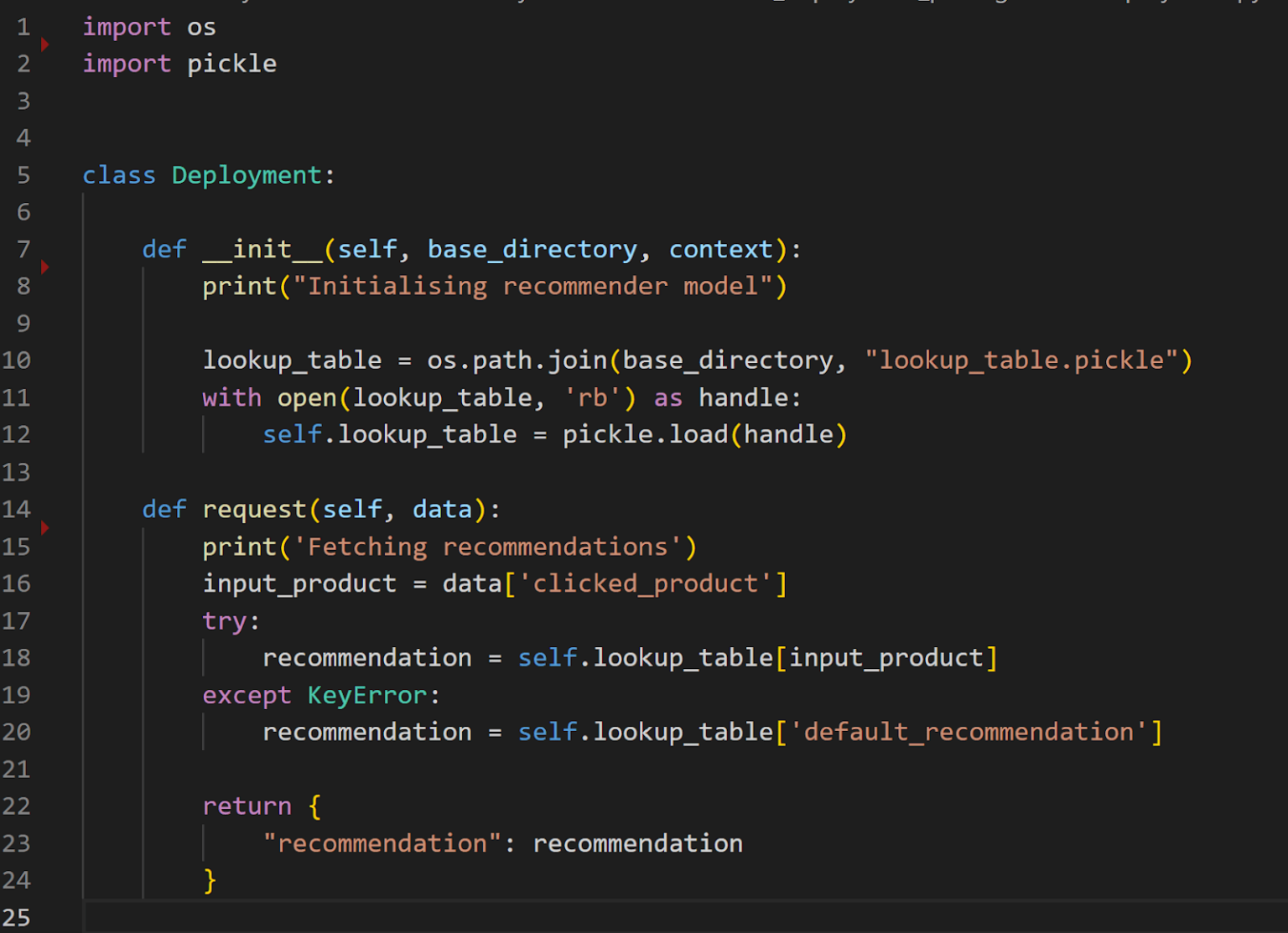The image size is (1288, 933).
Task: Click the 'Fetching recommendations' print string
Action: [493, 546]
